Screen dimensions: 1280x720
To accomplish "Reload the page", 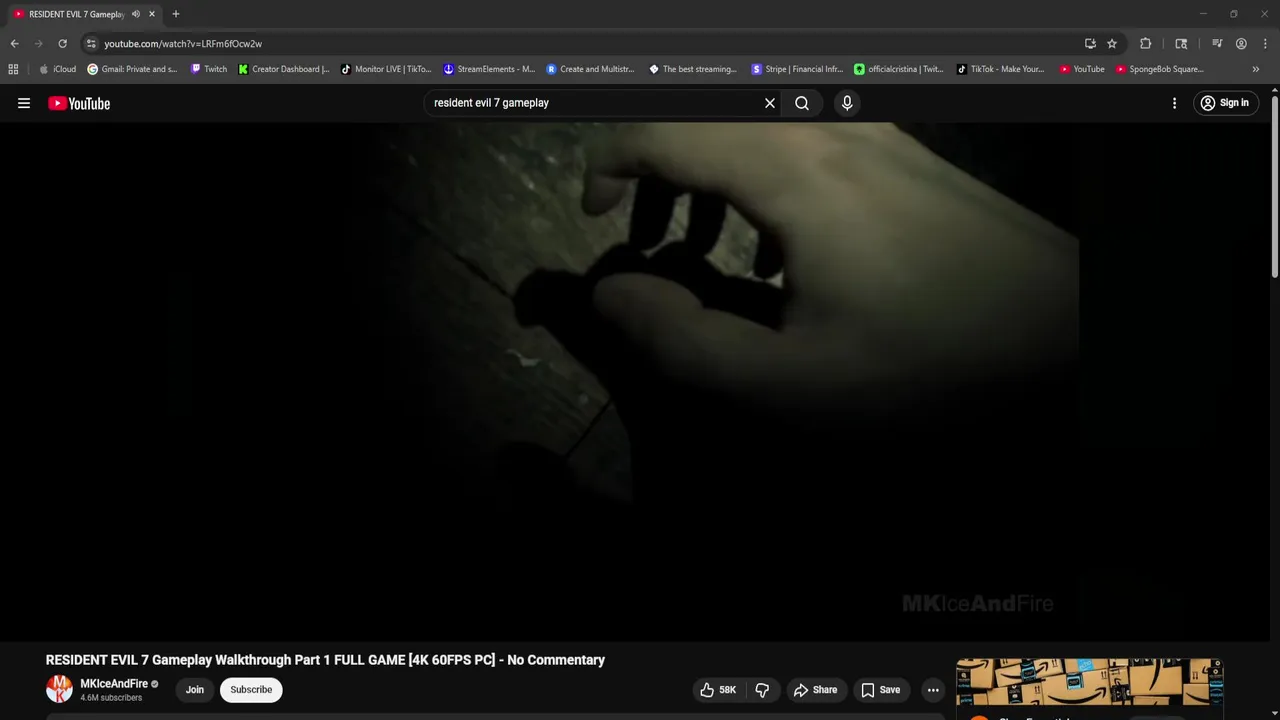I will [x=62, y=44].
